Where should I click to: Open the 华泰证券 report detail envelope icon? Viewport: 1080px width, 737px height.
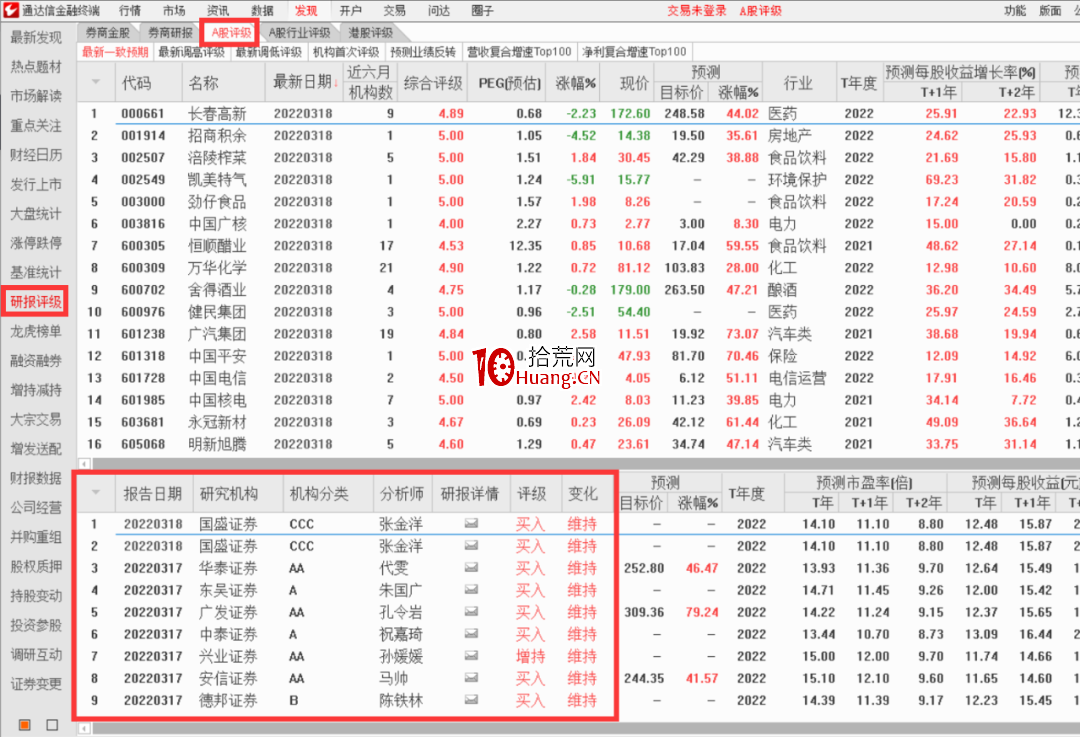pos(471,568)
